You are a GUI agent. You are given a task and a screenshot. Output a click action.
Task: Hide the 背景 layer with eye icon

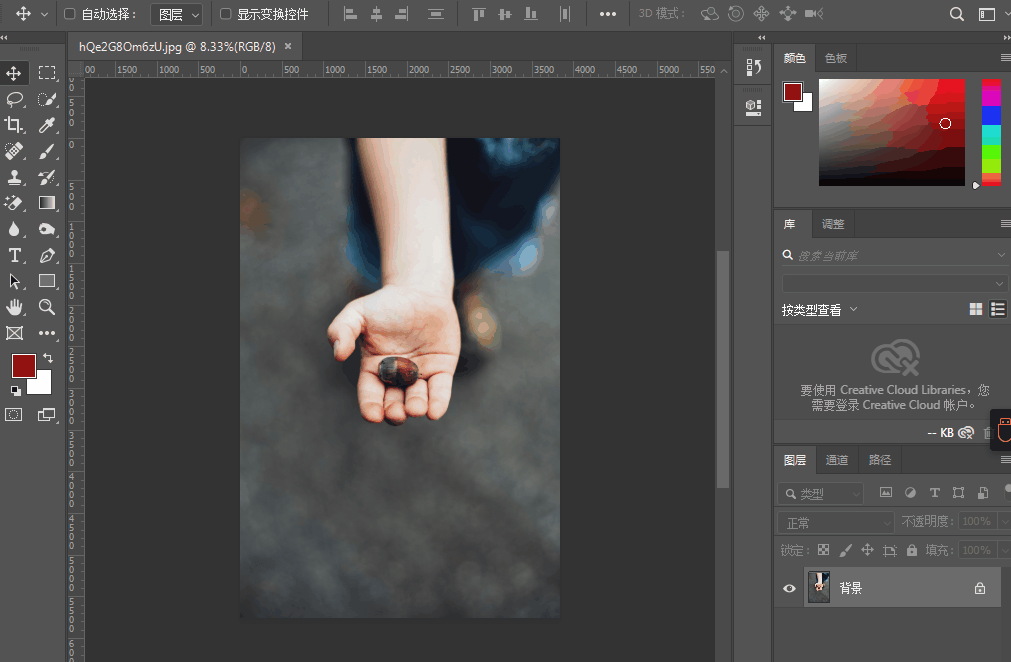(789, 589)
